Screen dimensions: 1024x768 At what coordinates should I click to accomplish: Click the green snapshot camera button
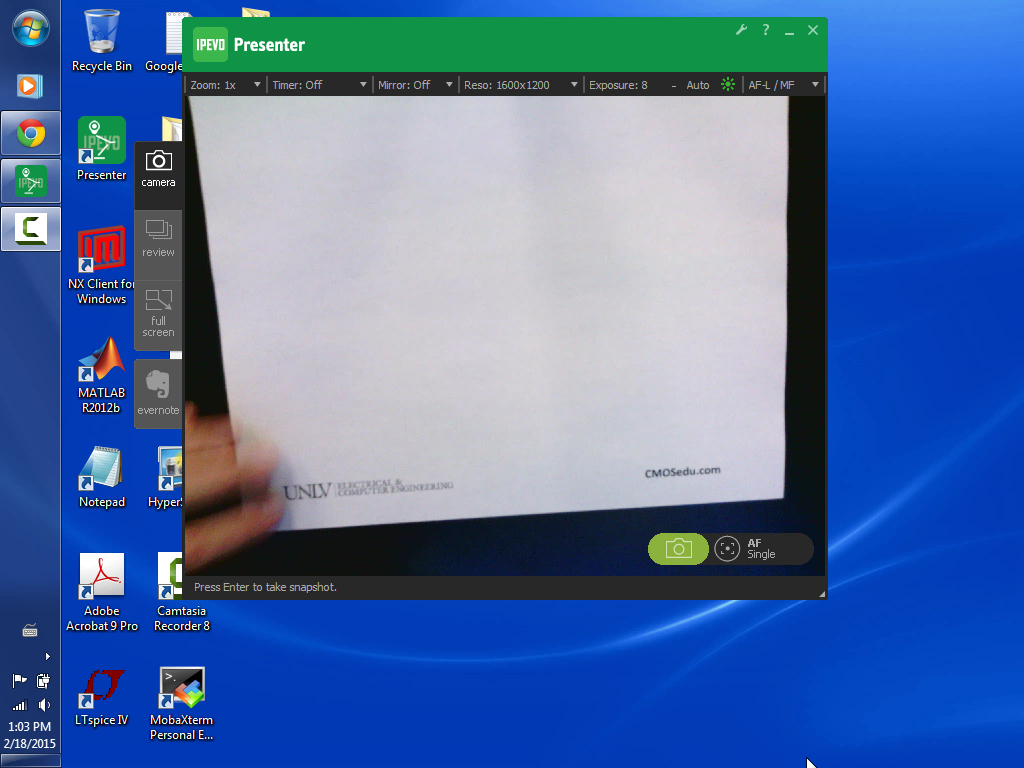coord(678,549)
